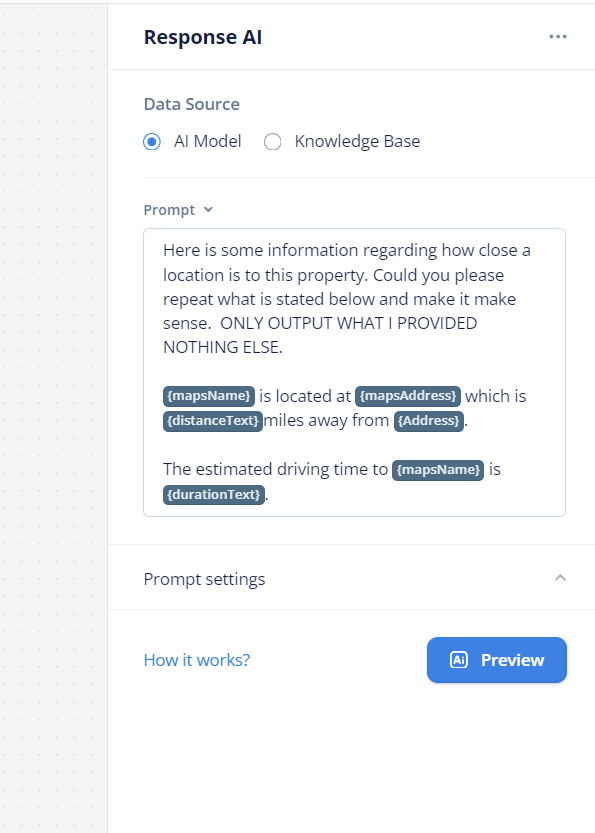Collapse the Prompt settings chevron
This screenshot has width=595, height=833.
click(560, 577)
